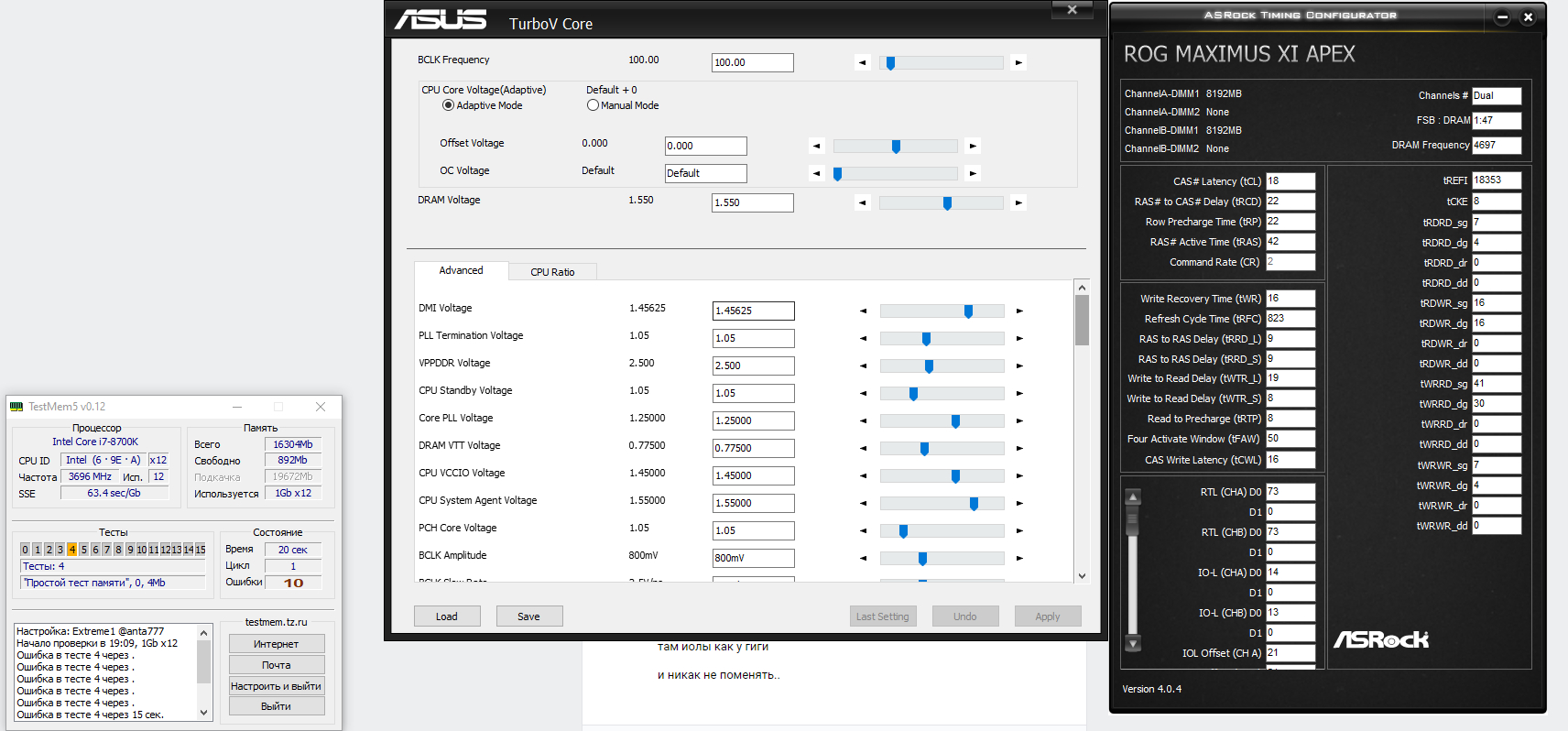The height and width of the screenshot is (731, 1568).
Task: Switch to the CPU Ratio tab
Action: coord(552,272)
